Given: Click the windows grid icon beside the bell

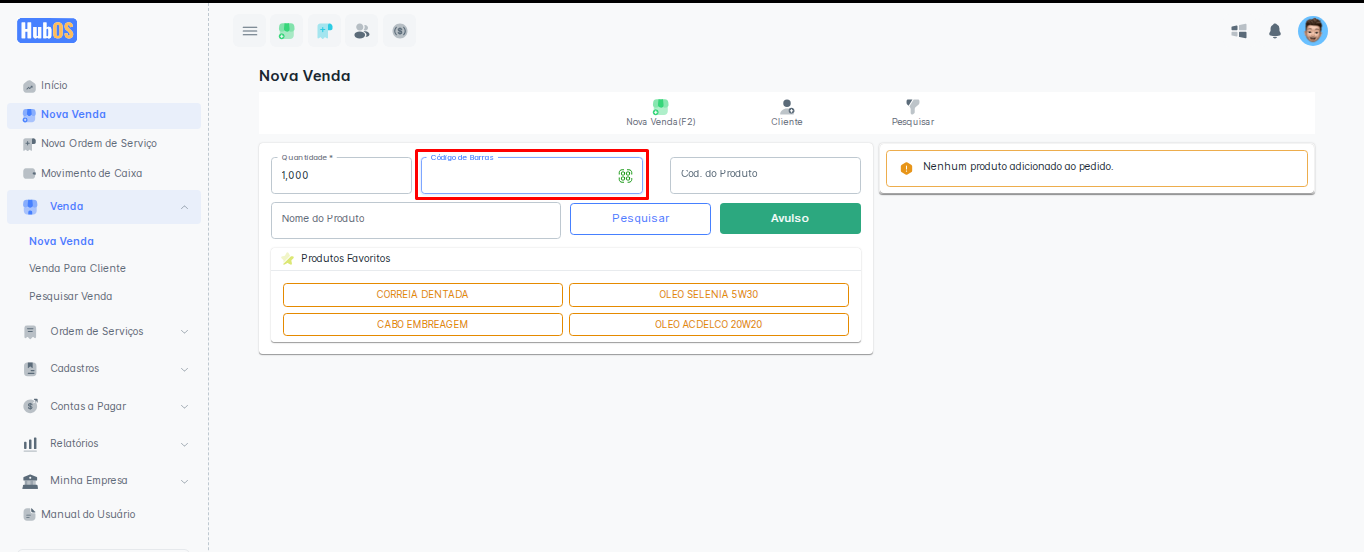Looking at the screenshot, I should click(x=1239, y=31).
